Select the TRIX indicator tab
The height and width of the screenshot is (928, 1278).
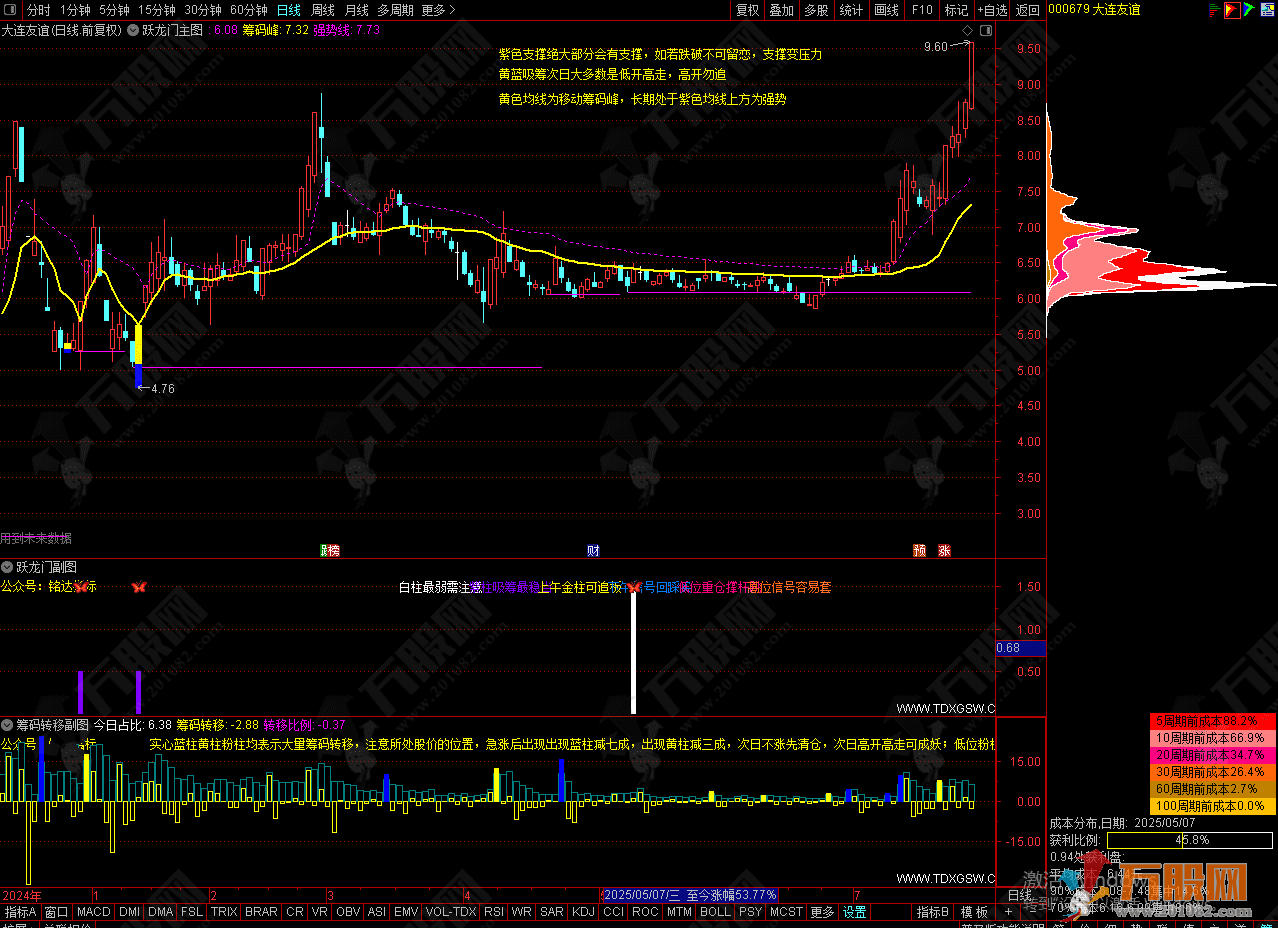[x=224, y=912]
